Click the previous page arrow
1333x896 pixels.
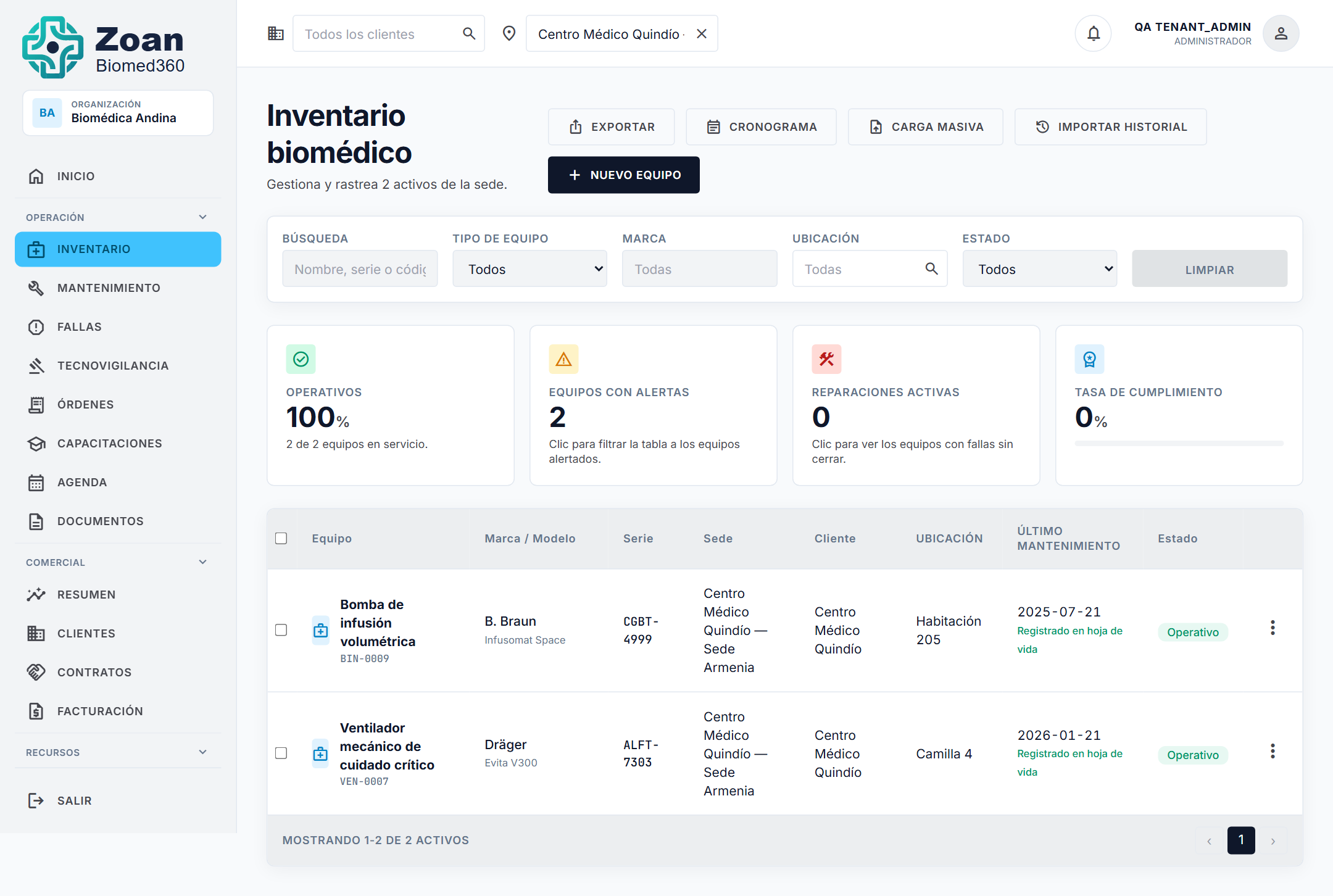coord(1210,840)
